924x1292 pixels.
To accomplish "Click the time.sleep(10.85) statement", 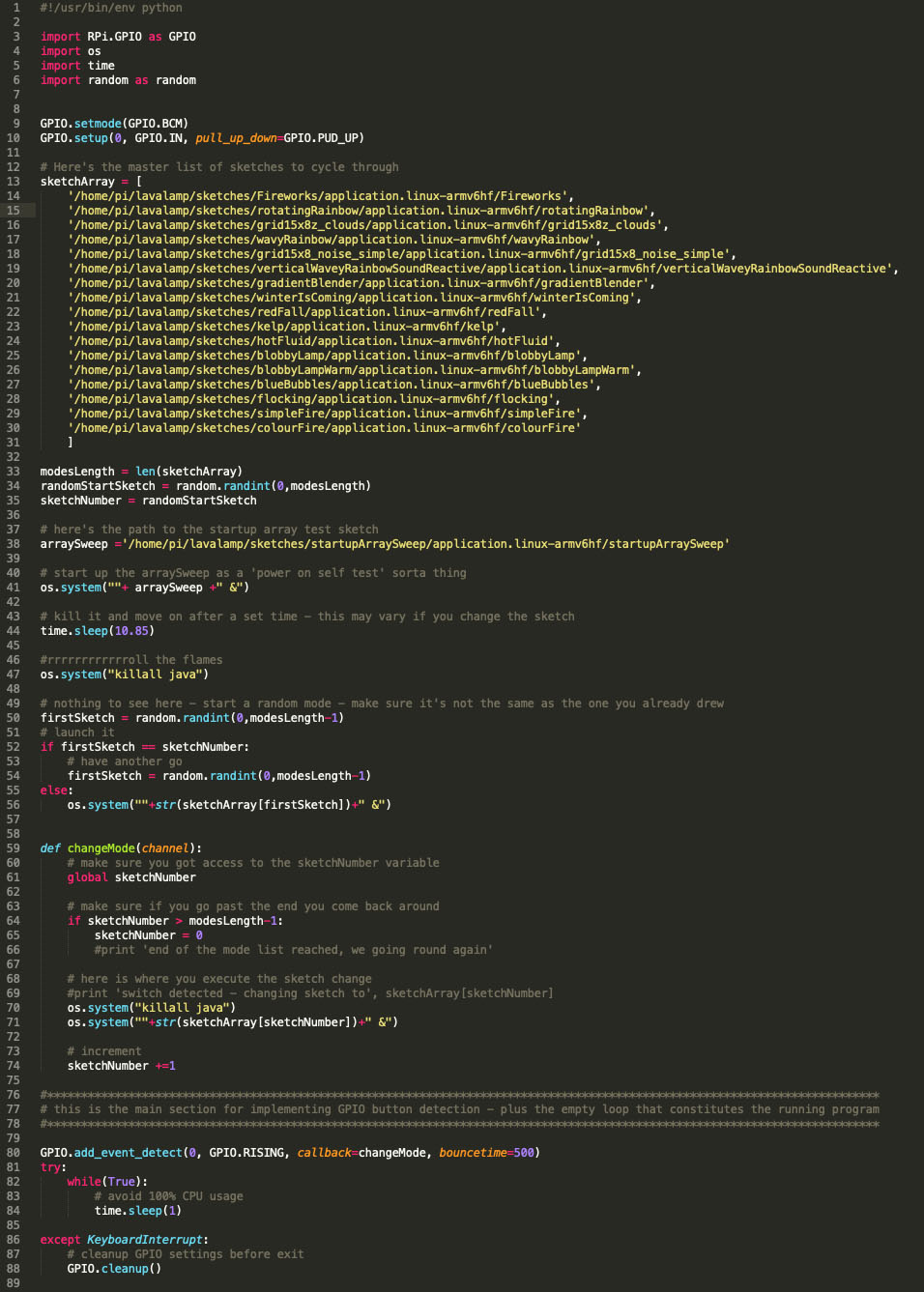I will click(97, 631).
